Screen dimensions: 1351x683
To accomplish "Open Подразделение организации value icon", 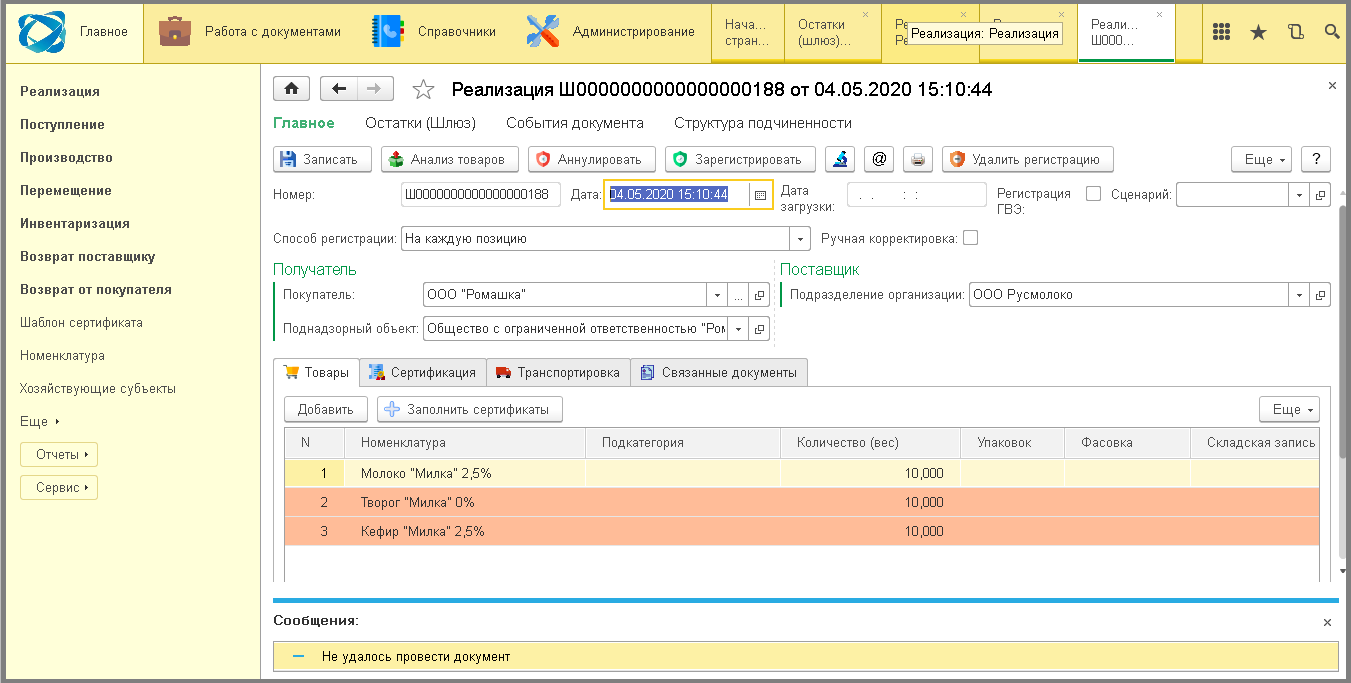I will click(1320, 295).
